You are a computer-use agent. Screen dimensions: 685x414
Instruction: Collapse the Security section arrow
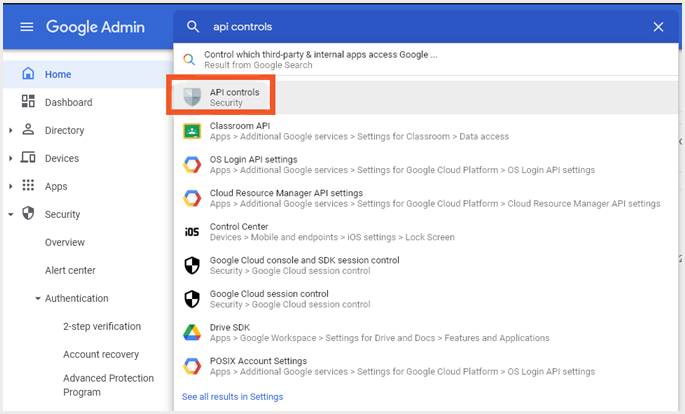tap(11, 214)
